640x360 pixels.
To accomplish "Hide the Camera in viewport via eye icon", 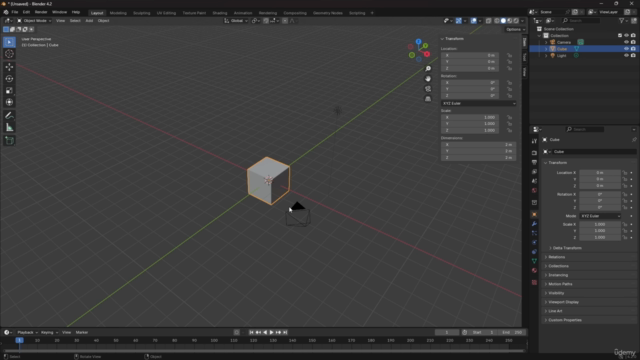I will click(x=627, y=42).
